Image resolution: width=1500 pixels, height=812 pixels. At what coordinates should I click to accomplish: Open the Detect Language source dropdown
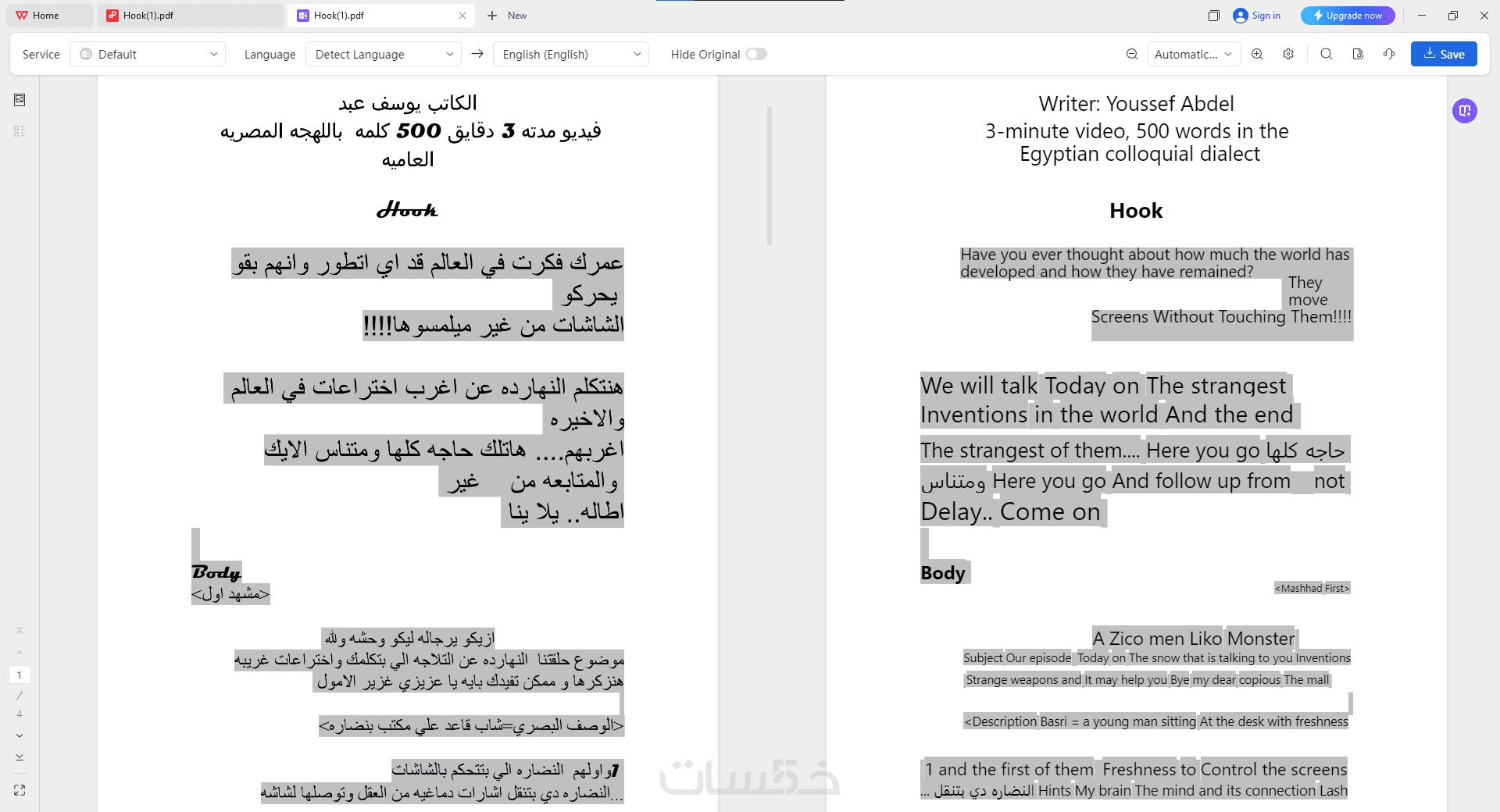click(x=384, y=54)
